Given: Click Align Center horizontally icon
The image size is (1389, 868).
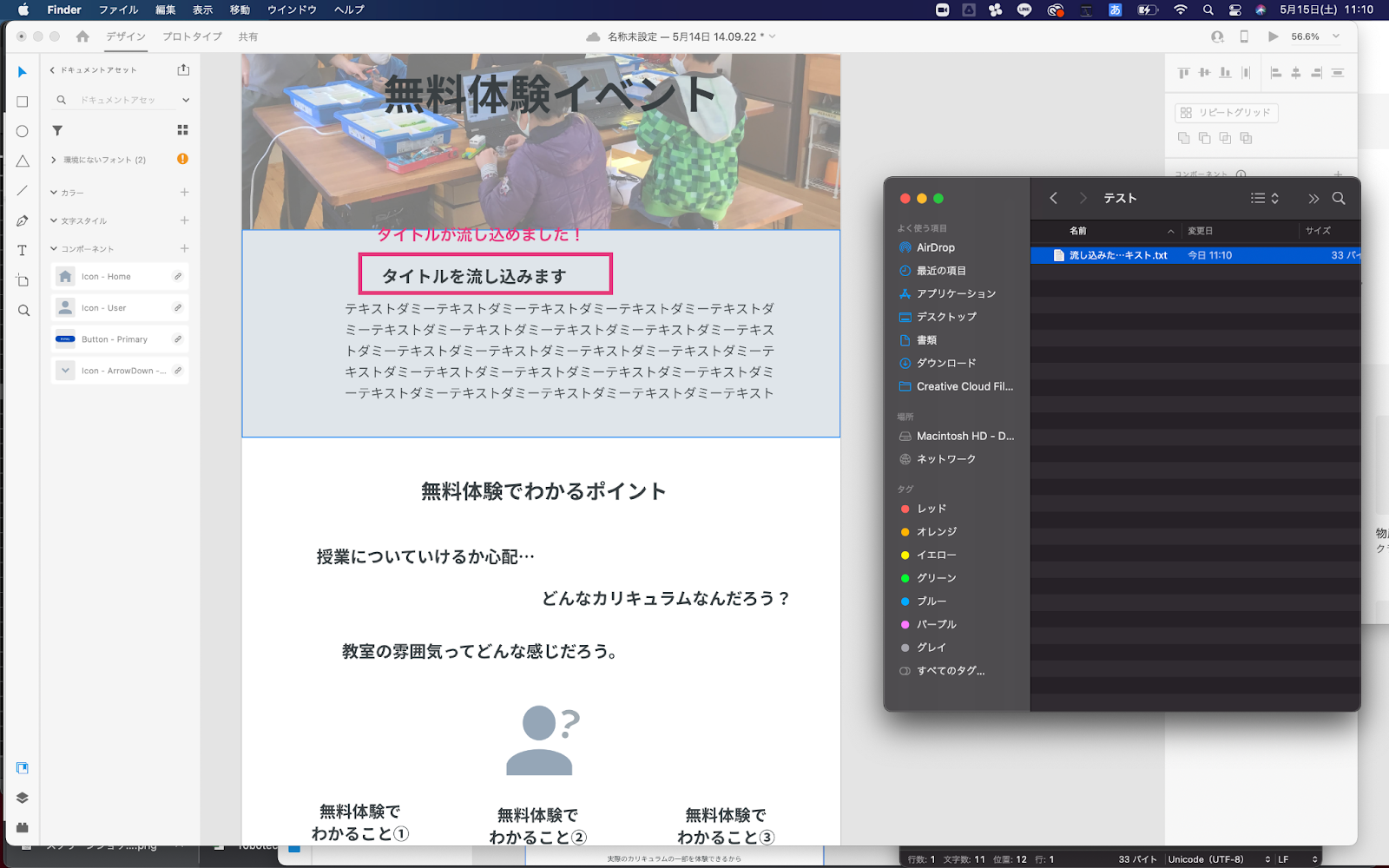Looking at the screenshot, I should tap(1296, 73).
